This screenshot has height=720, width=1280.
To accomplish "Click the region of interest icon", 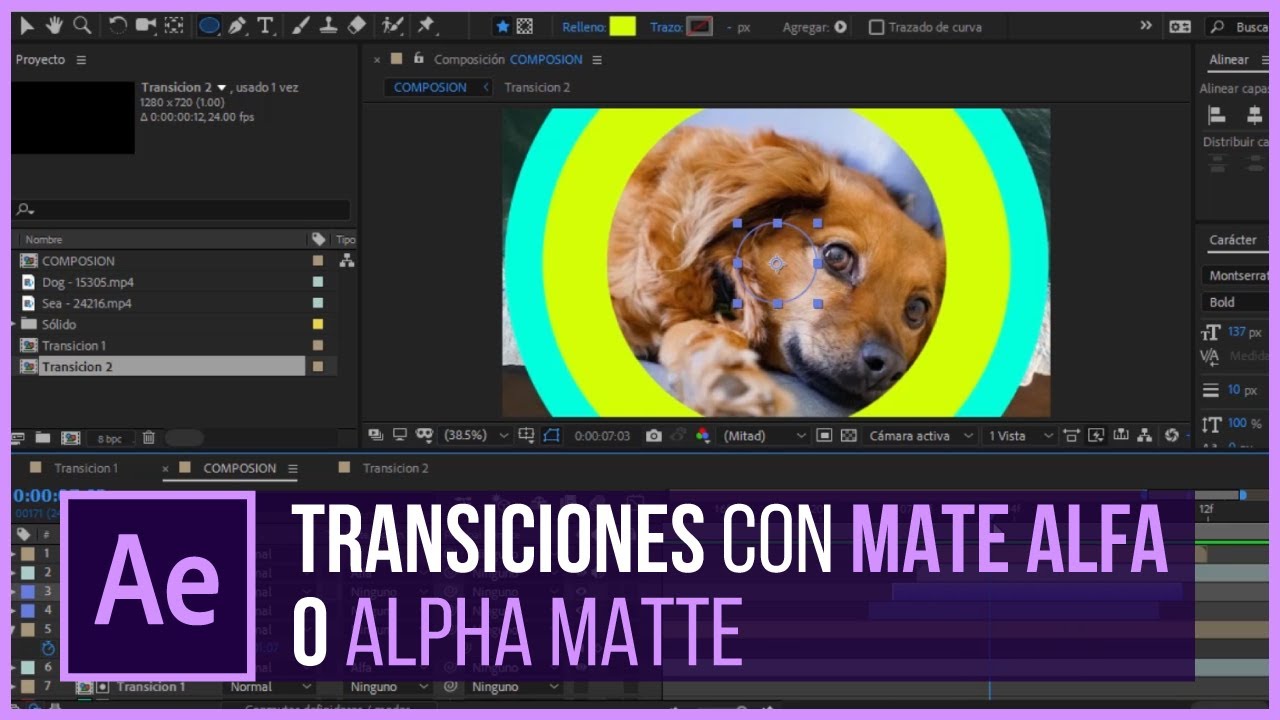I will click(x=824, y=436).
